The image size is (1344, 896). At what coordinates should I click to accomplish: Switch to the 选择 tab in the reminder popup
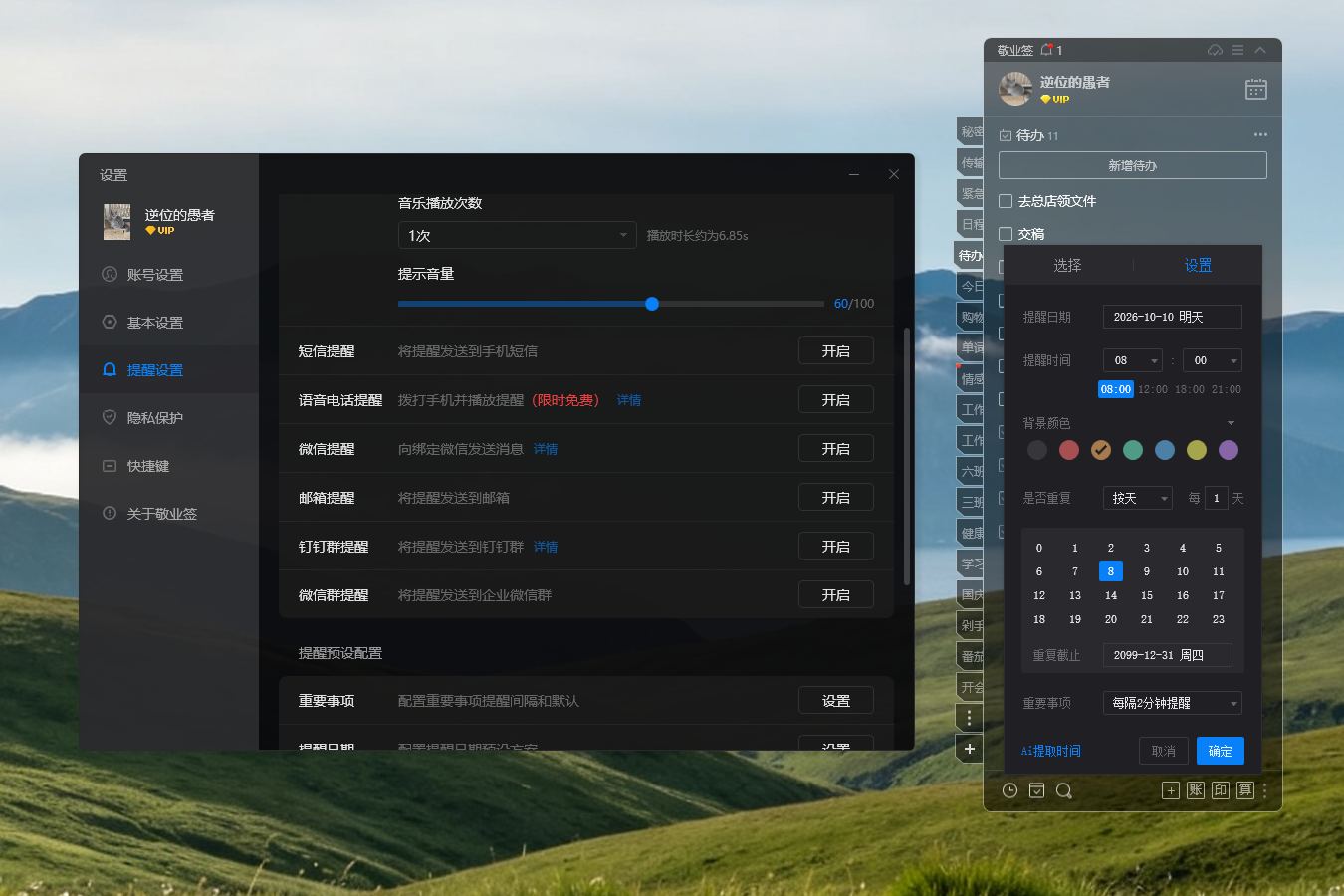[1067, 265]
